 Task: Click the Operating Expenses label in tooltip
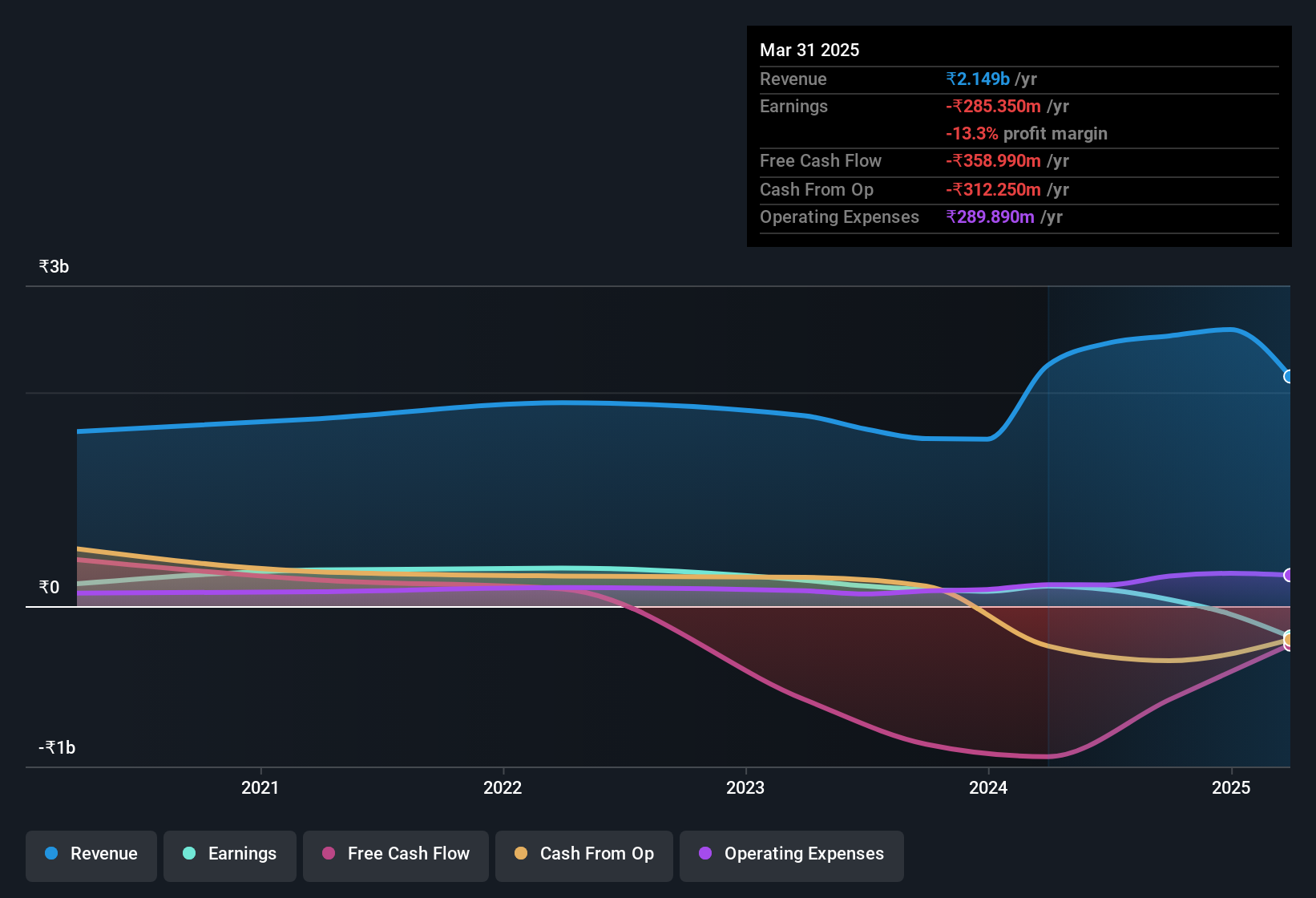(x=839, y=216)
